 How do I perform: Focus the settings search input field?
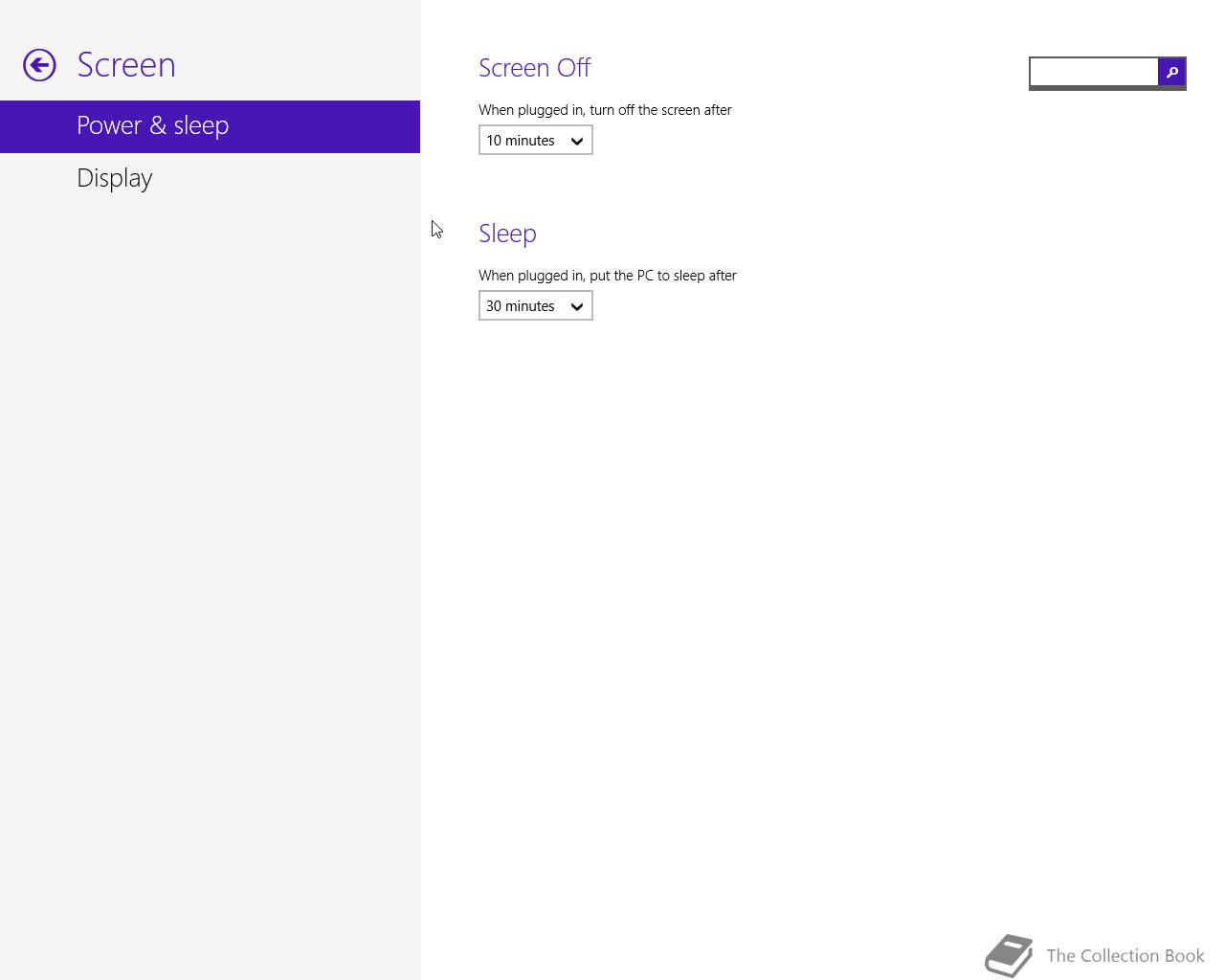(1094, 72)
